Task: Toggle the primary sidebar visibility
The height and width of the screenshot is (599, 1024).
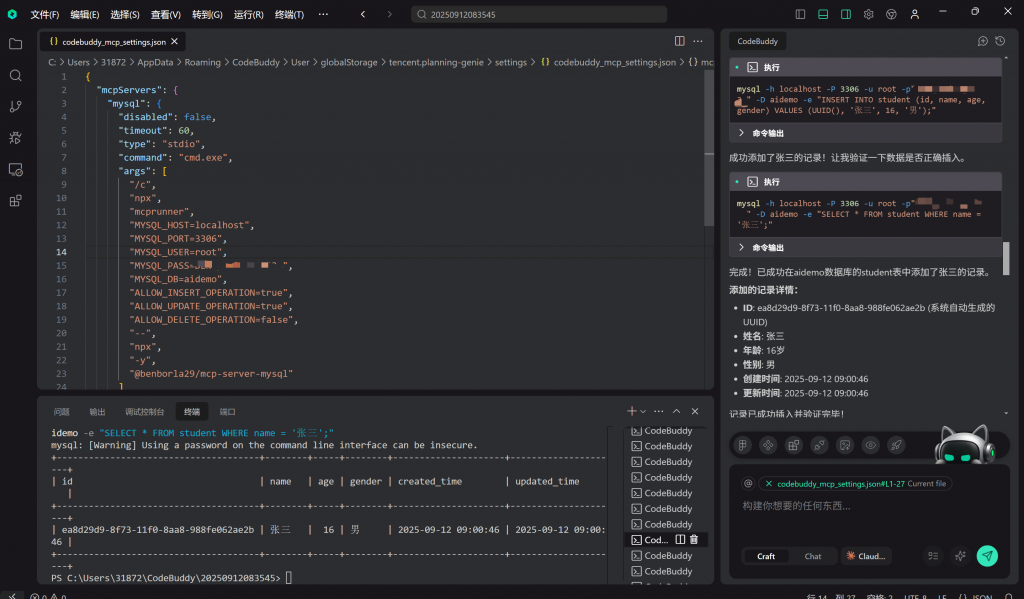Action: tap(800, 15)
